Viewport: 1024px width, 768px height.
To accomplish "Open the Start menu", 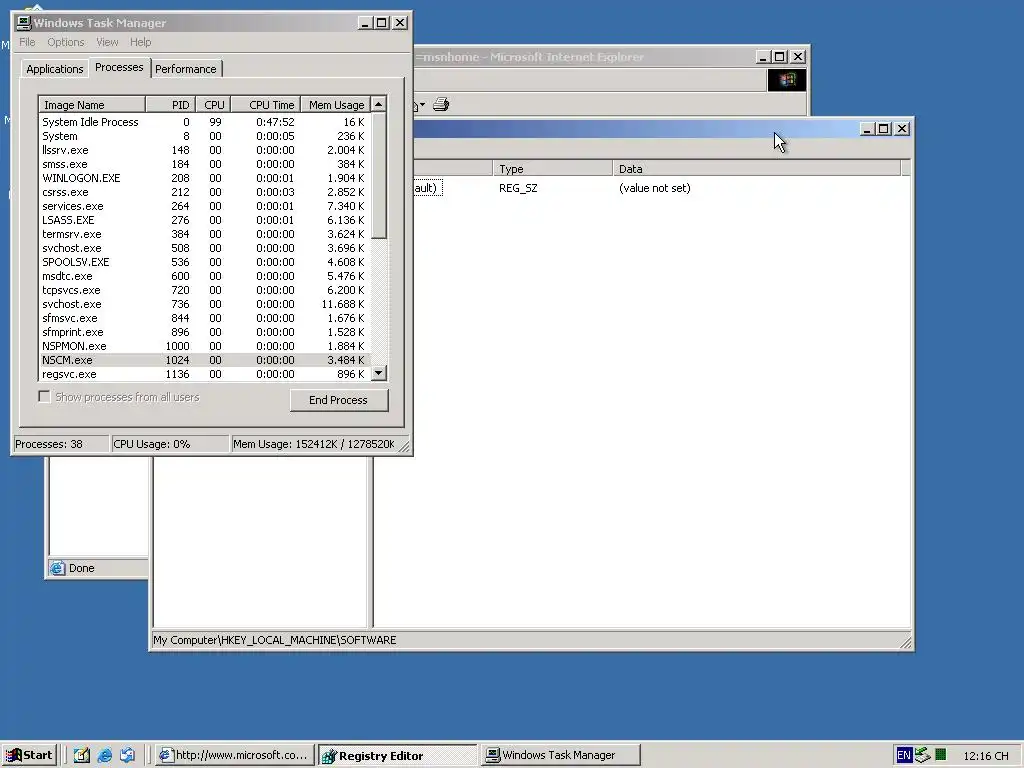I will pos(29,756).
